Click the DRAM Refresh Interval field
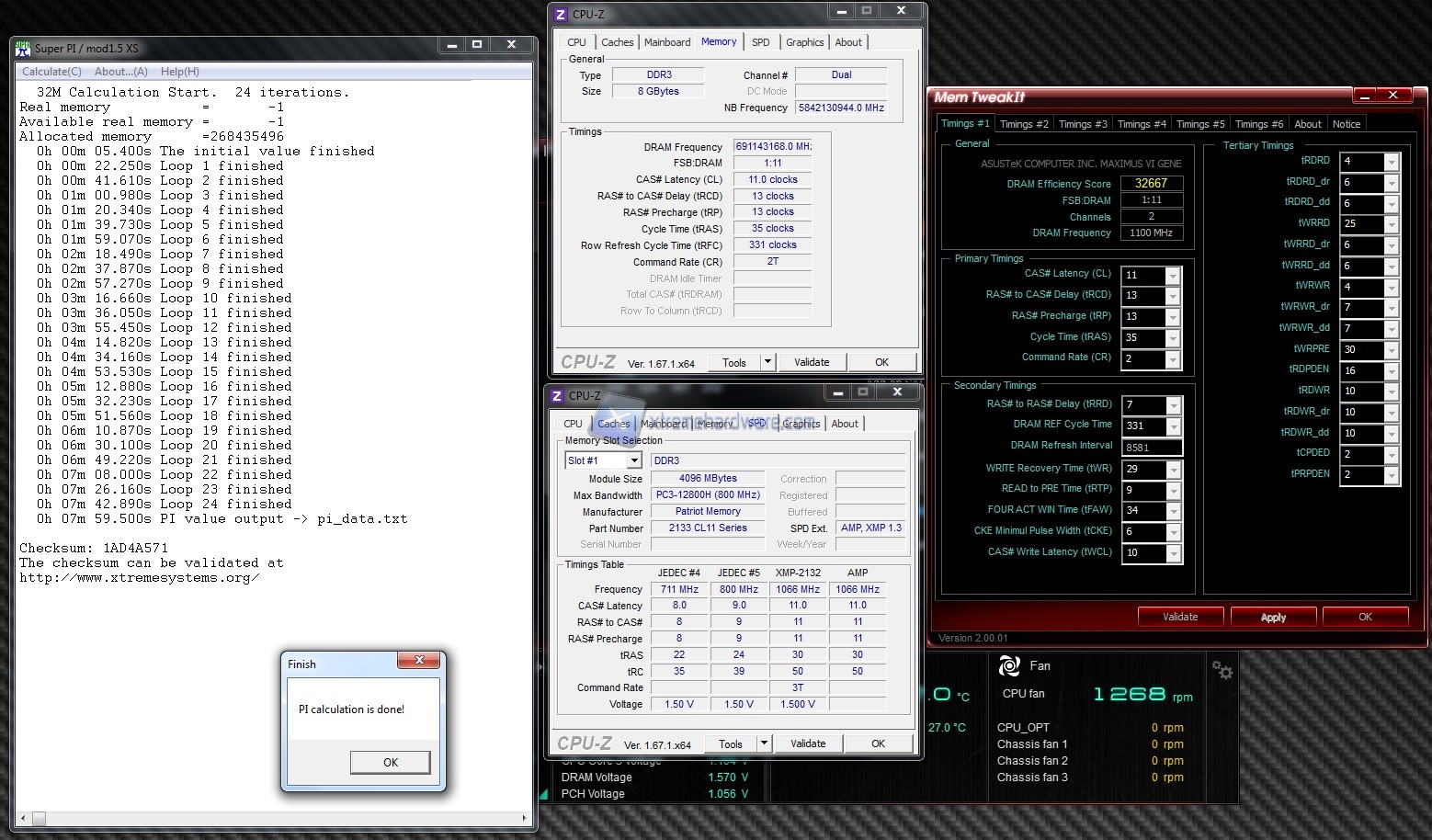The image size is (1432, 840). (1152, 448)
